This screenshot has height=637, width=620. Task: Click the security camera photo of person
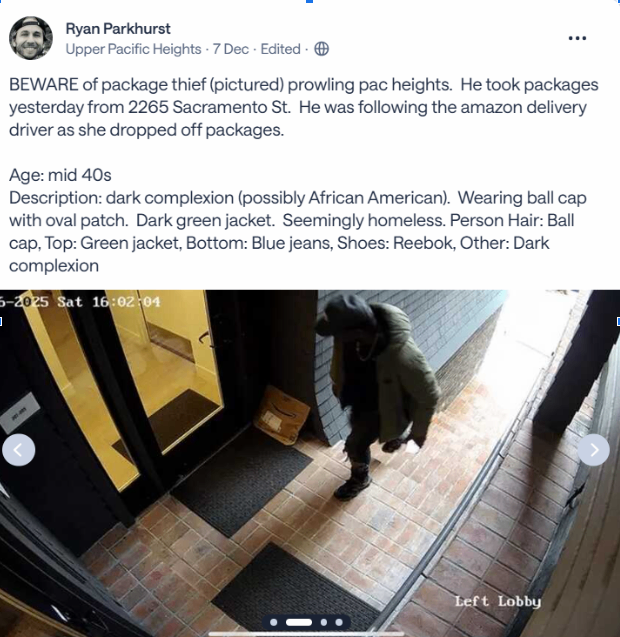tap(310, 463)
